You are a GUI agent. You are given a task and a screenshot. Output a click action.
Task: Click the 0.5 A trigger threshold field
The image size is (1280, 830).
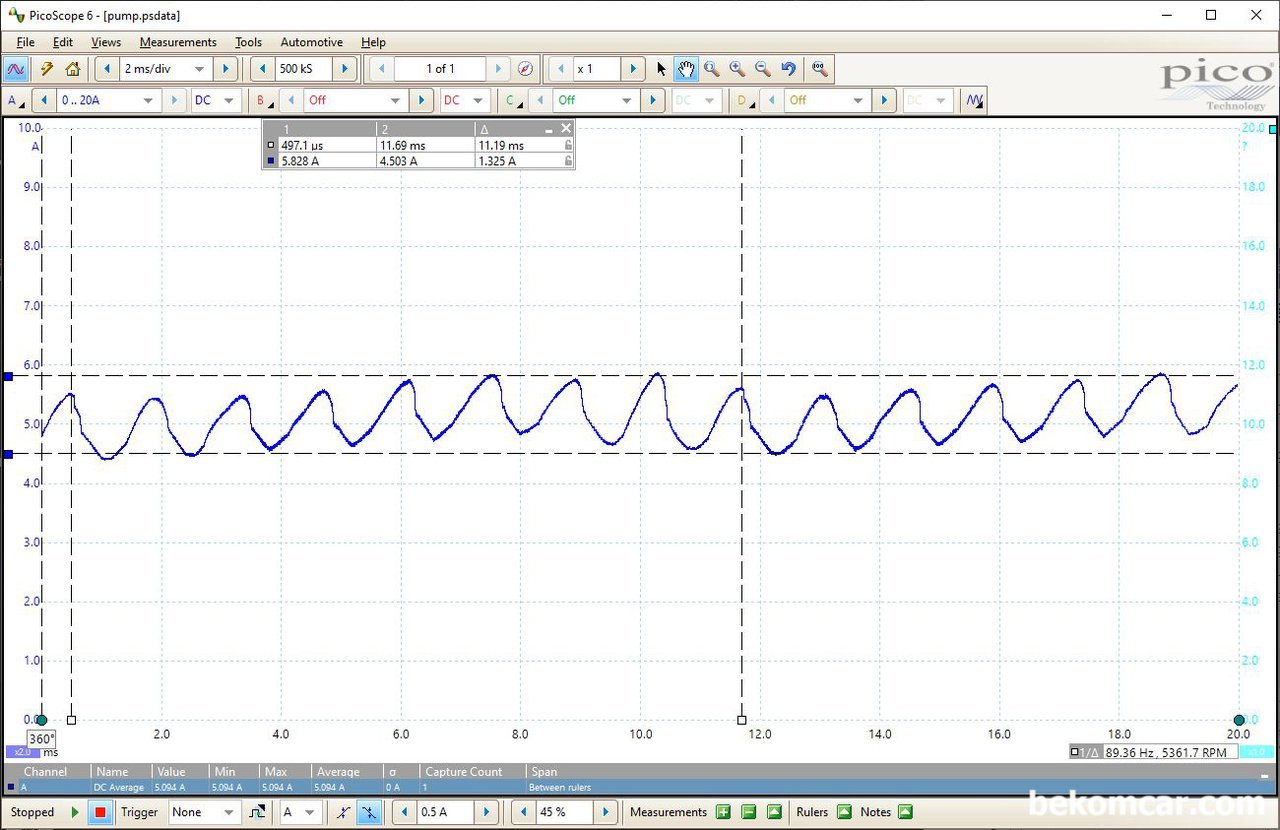click(444, 812)
